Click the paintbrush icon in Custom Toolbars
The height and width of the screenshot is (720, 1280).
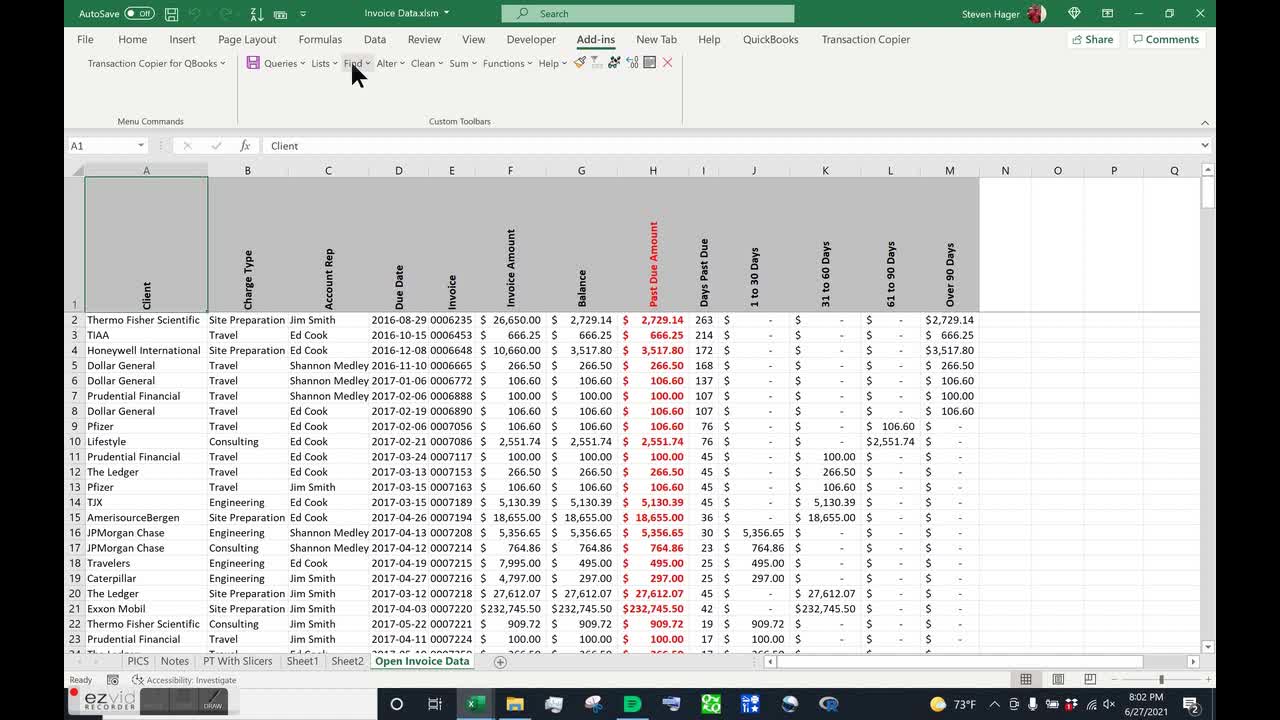(x=580, y=63)
